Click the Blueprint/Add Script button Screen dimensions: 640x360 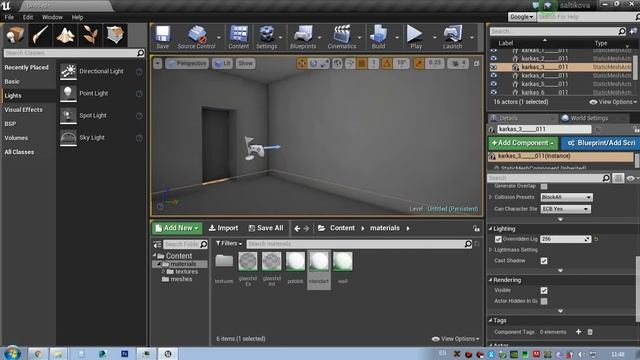(x=600, y=143)
